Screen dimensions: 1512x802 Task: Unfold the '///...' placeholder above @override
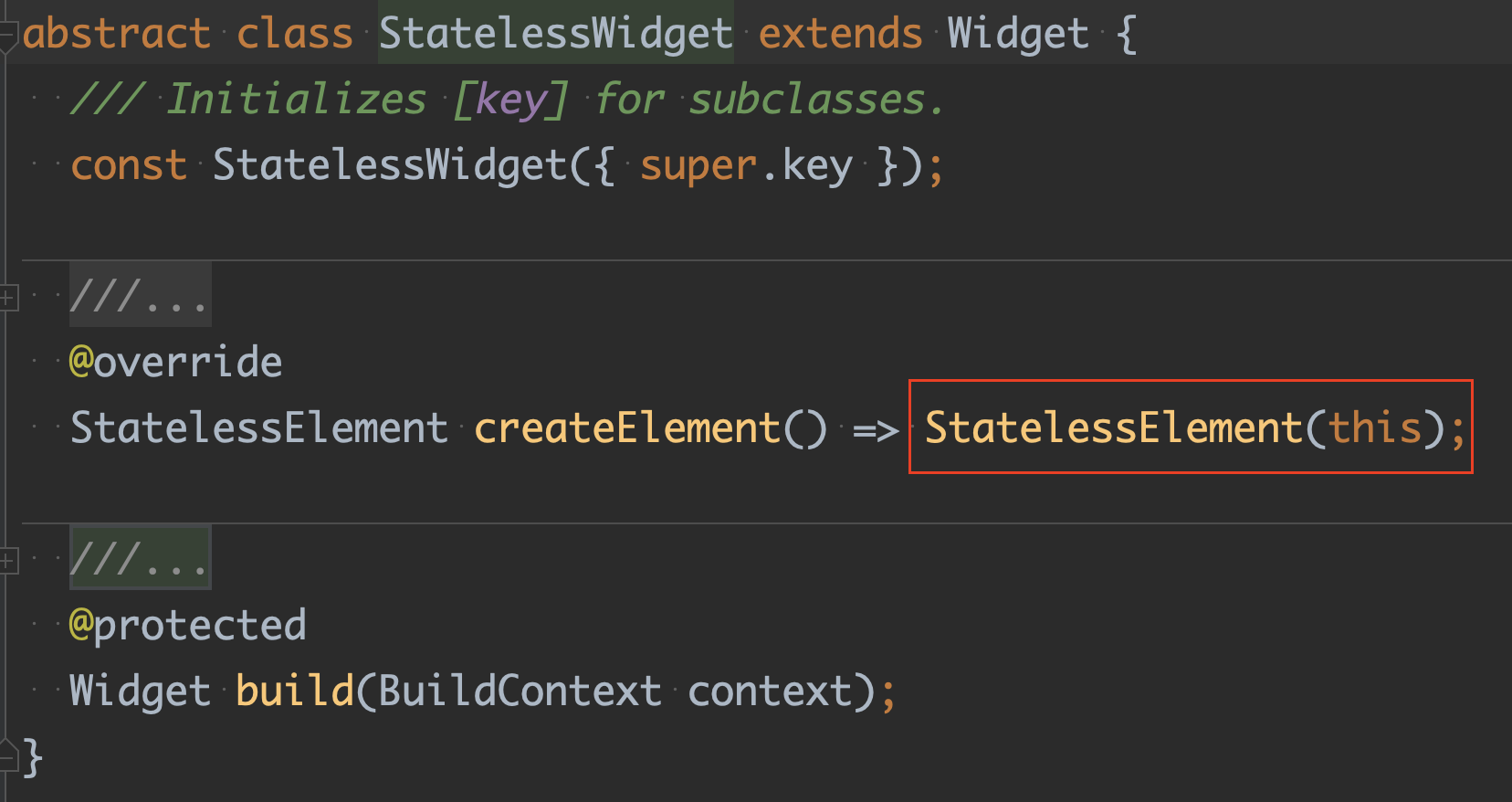click(141, 295)
